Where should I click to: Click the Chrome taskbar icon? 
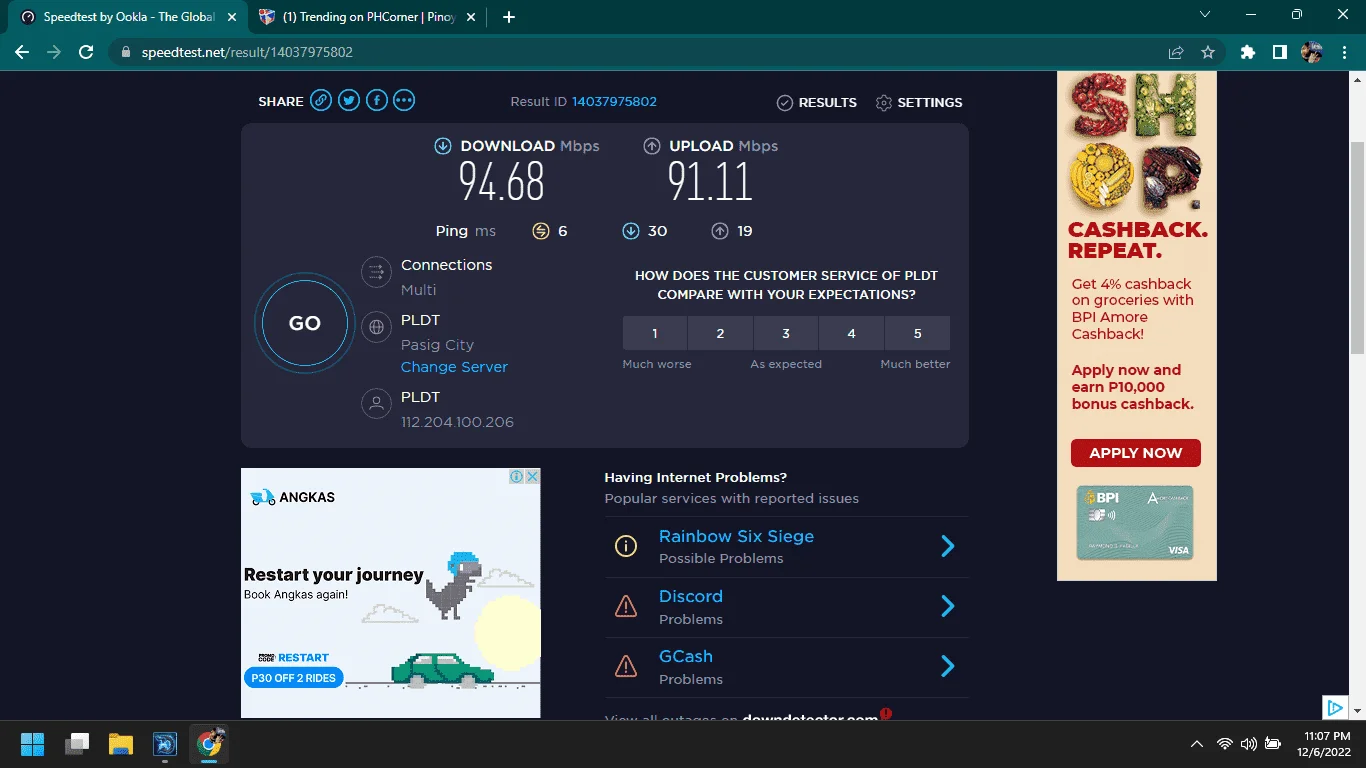[209, 743]
